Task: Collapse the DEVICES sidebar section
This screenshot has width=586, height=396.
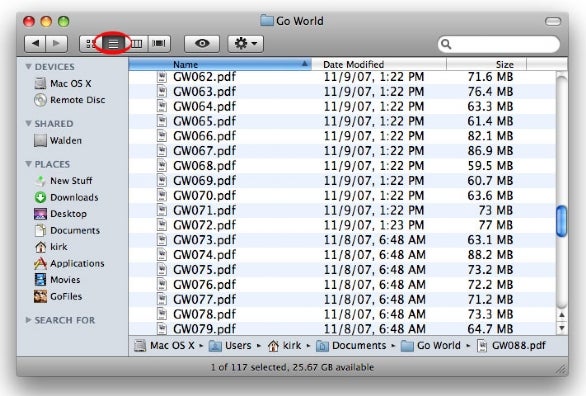Action: pos(28,66)
